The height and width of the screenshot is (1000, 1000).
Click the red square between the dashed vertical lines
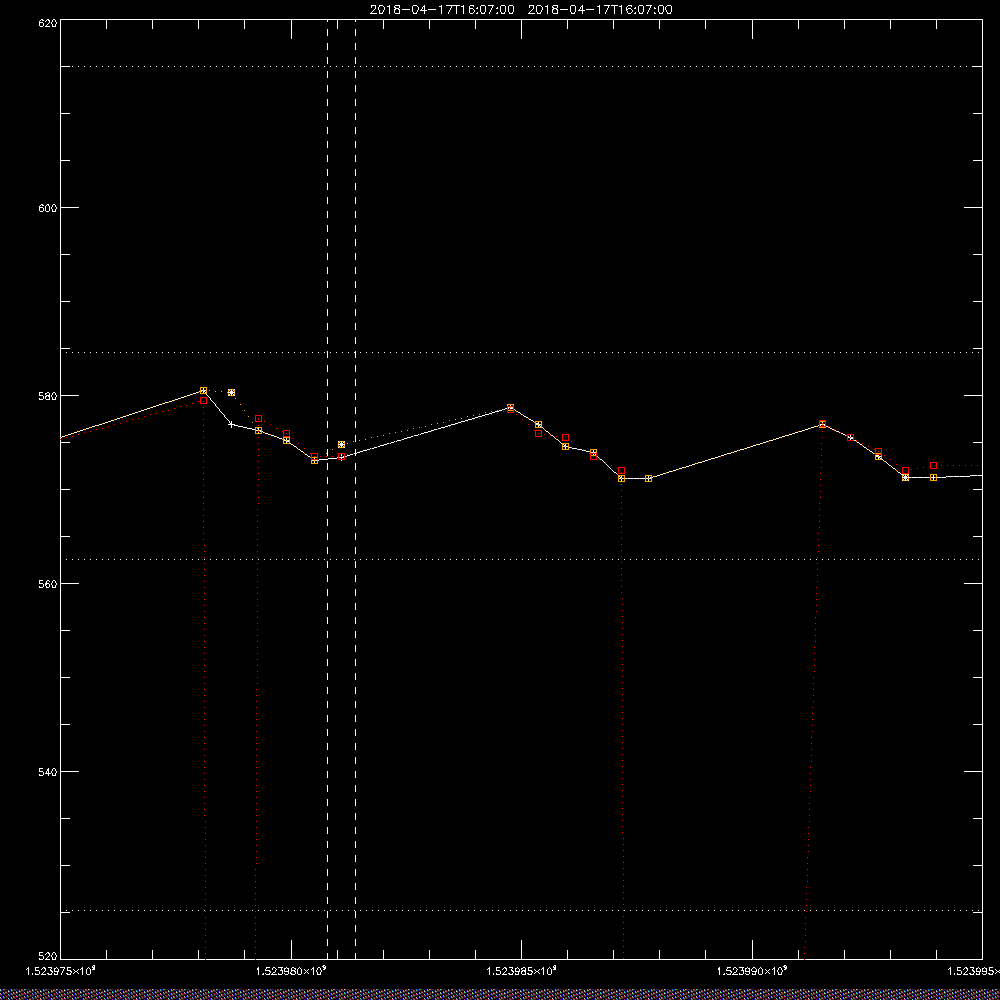[341, 457]
